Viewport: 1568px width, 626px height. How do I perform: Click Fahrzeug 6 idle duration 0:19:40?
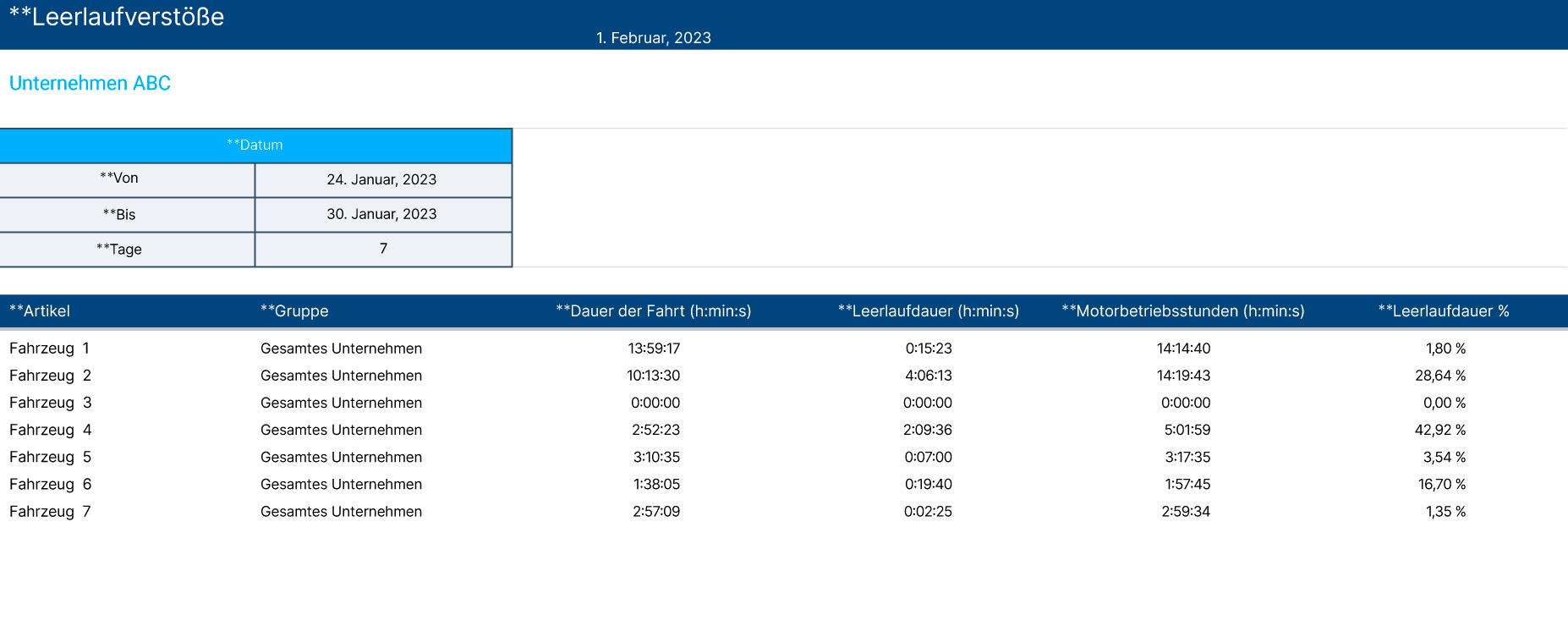tap(928, 484)
